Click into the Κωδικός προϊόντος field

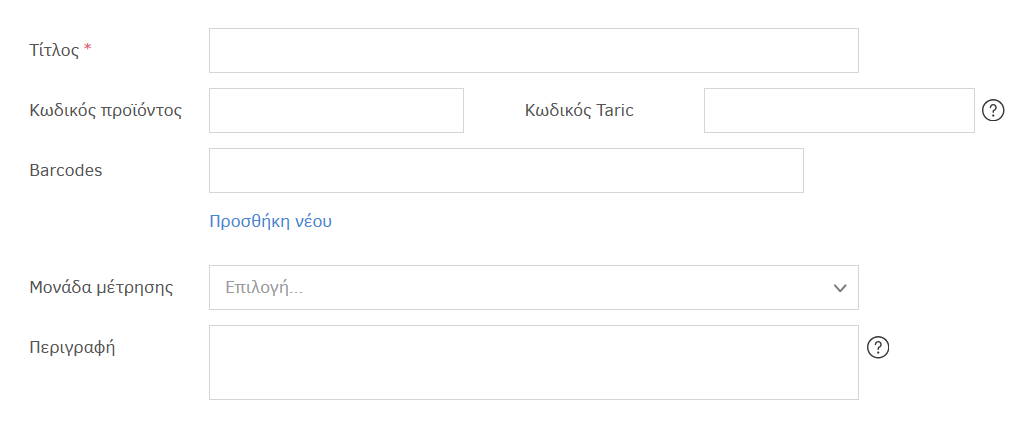(x=336, y=110)
